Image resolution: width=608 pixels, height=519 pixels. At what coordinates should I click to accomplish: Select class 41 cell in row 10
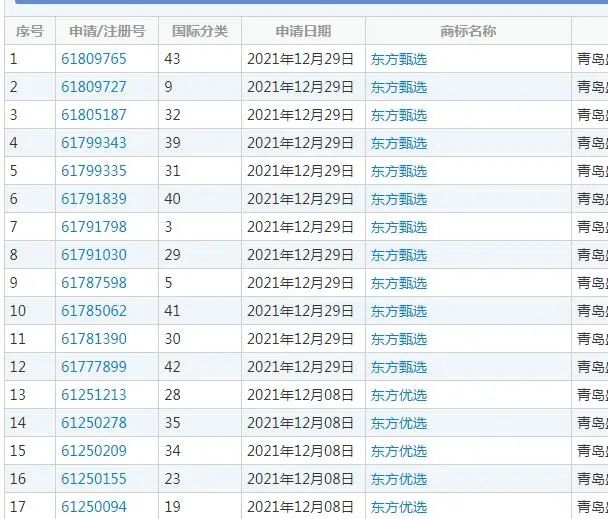[200, 311]
